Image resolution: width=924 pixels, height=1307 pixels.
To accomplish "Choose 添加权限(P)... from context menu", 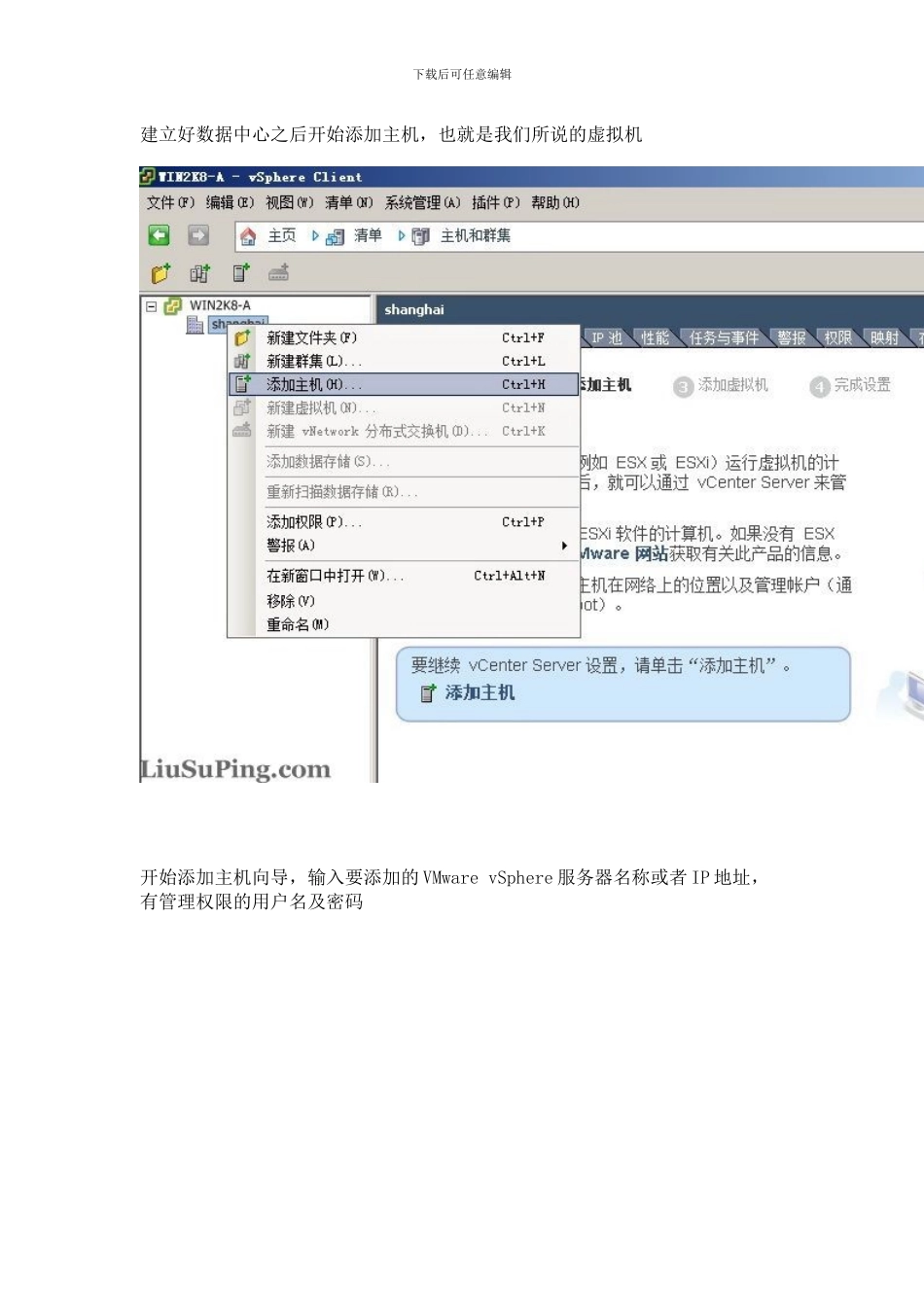I will click(x=404, y=522).
